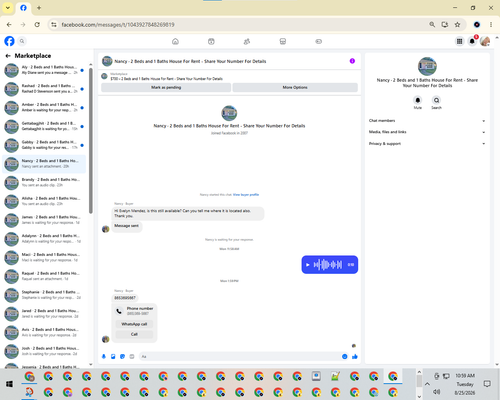This screenshot has width=500, height=400.
Task: Open the purple conversation information icon
Action: (x=352, y=61)
